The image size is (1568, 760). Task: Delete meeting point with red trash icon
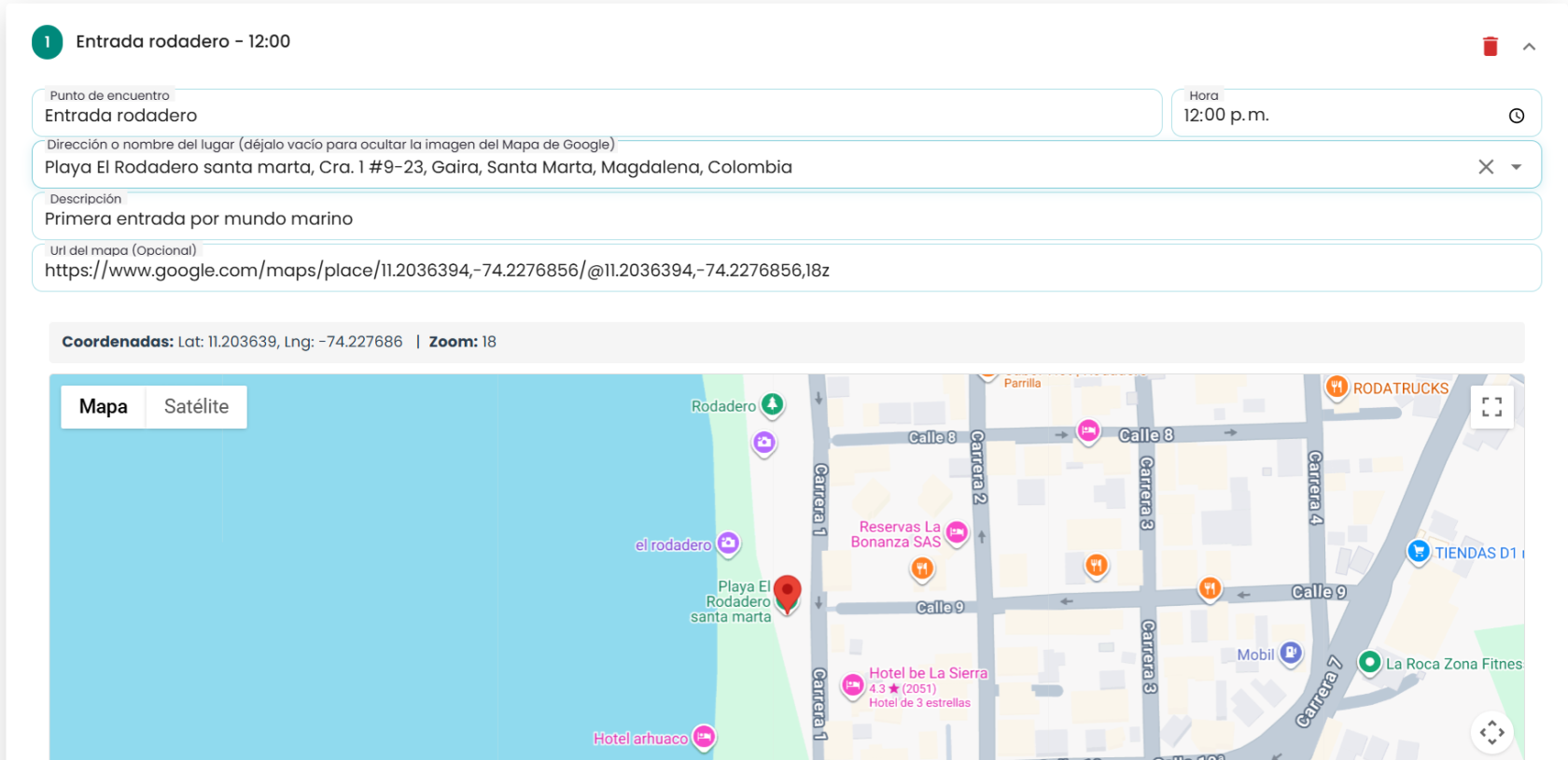pyautogui.click(x=1490, y=46)
